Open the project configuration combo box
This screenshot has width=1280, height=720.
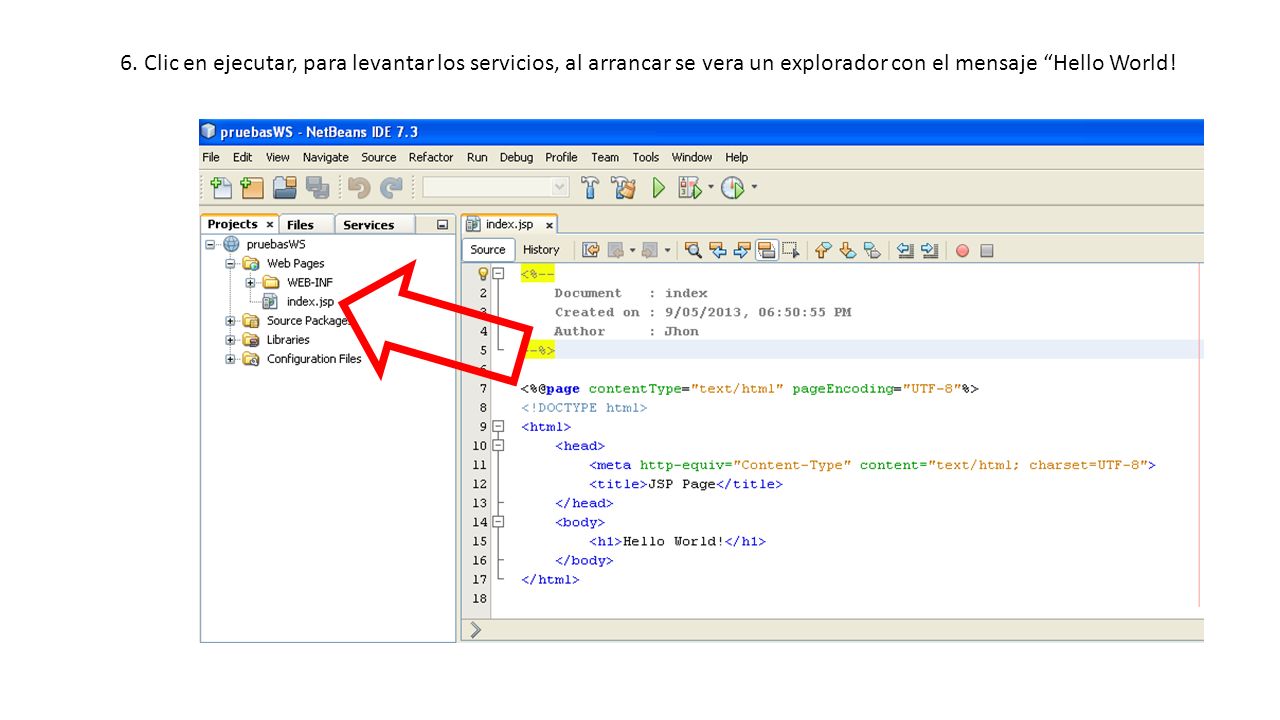(x=496, y=187)
